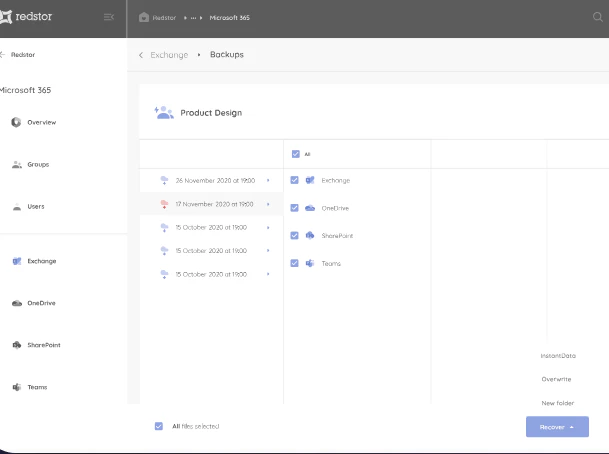609x454 pixels.
Task: Click Exchange breadcrumb link
Action: tap(169, 55)
